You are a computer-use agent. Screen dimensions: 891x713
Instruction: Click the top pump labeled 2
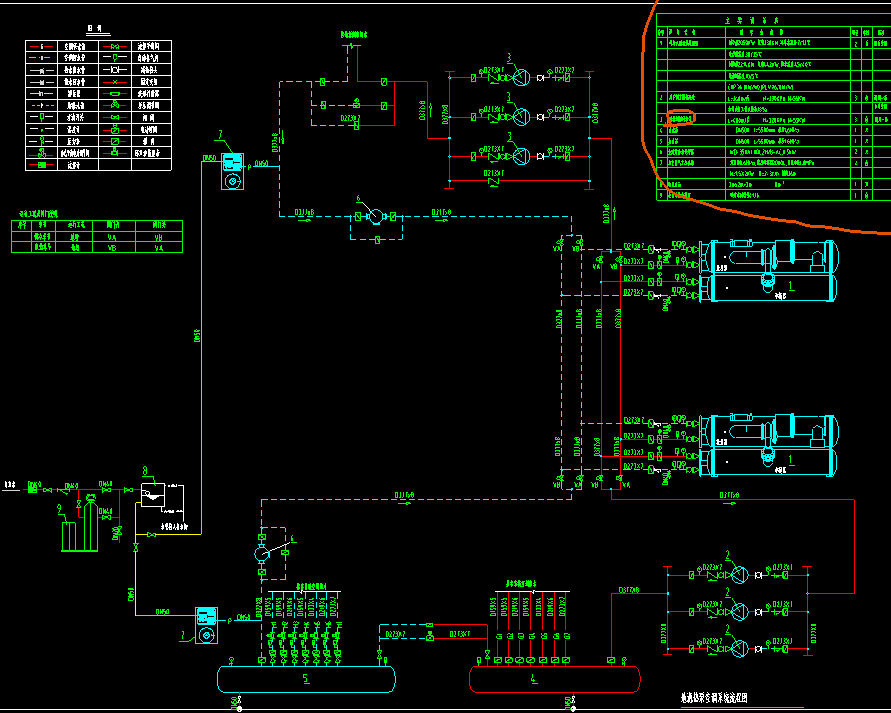click(739, 575)
